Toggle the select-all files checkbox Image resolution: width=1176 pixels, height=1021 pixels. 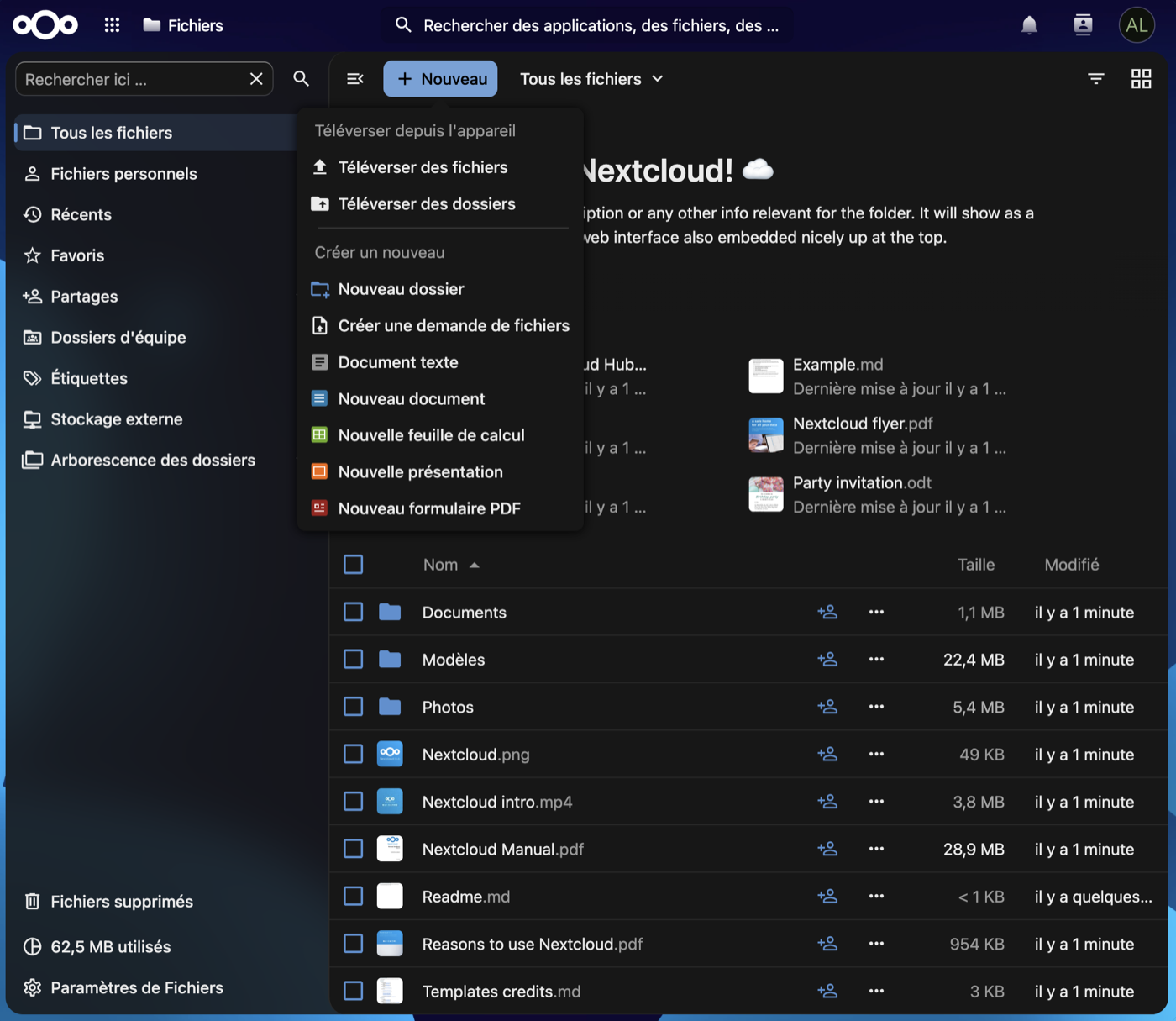coord(354,565)
